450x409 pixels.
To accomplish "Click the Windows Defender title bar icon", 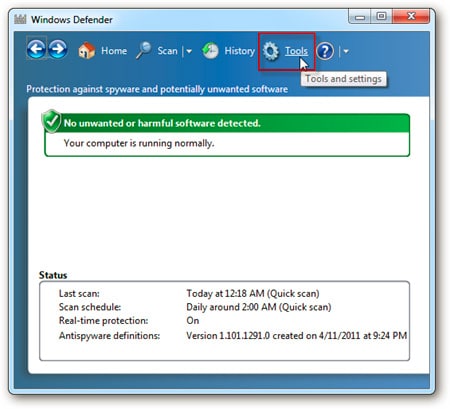I will [20, 19].
